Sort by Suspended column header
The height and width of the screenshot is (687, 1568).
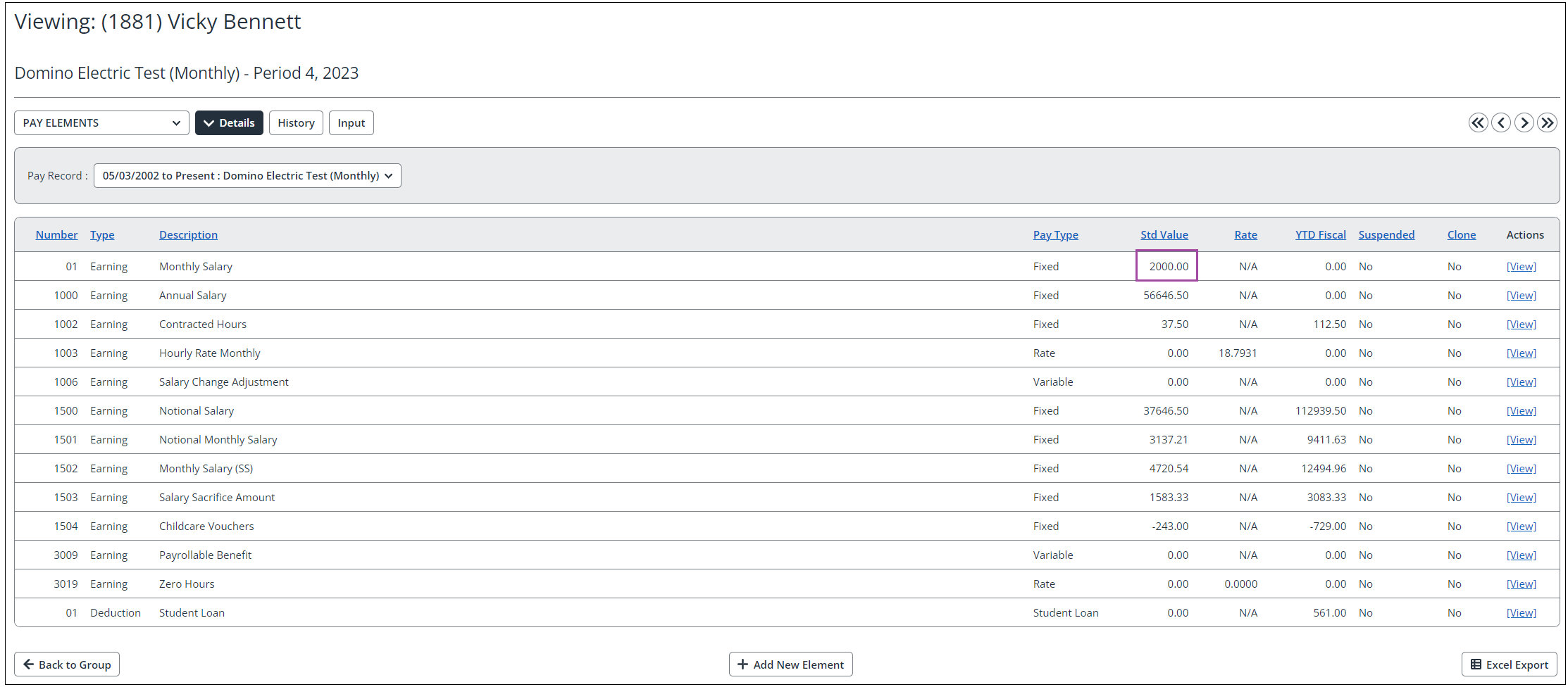point(1386,235)
